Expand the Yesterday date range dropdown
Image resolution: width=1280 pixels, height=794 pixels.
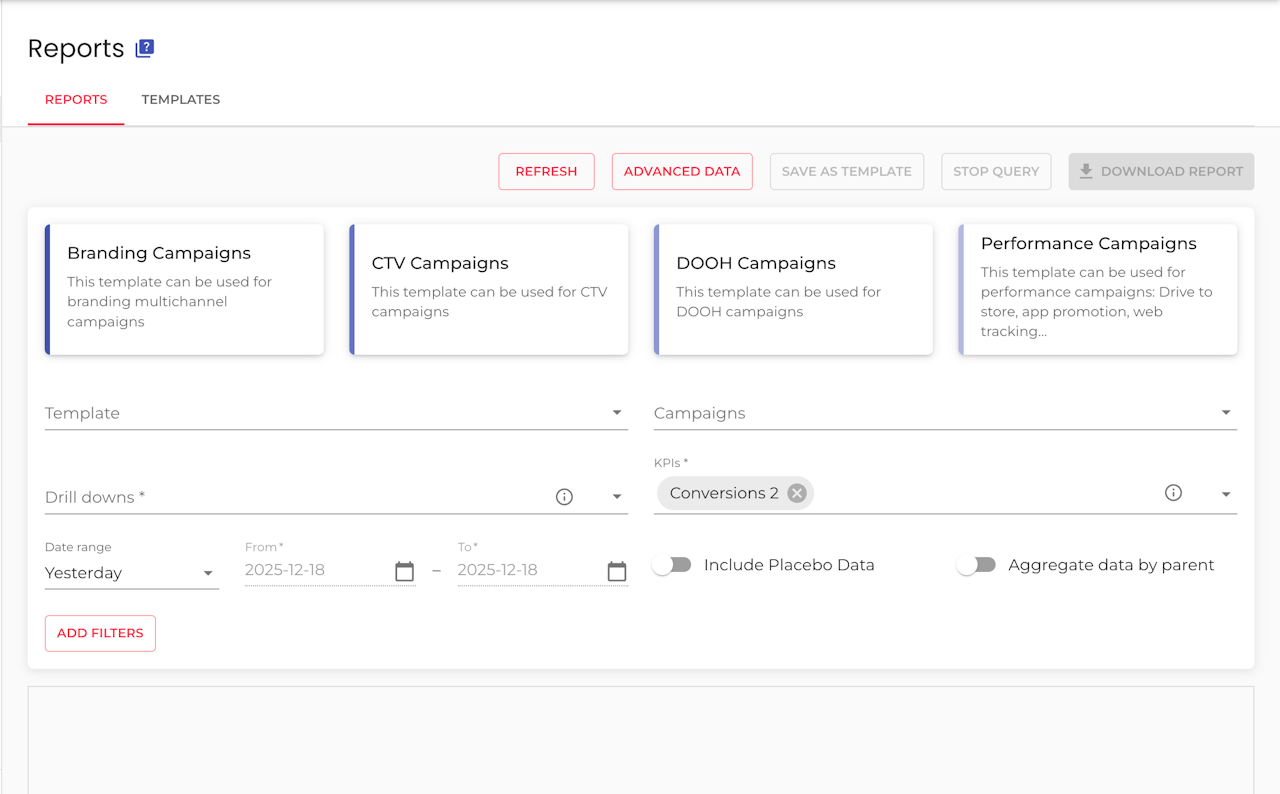click(x=208, y=573)
